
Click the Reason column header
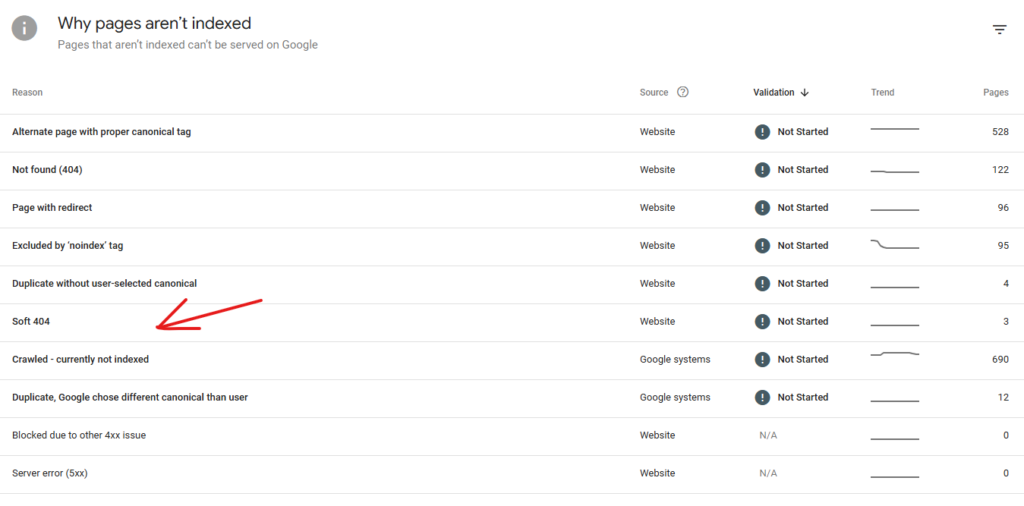pyautogui.click(x=27, y=93)
